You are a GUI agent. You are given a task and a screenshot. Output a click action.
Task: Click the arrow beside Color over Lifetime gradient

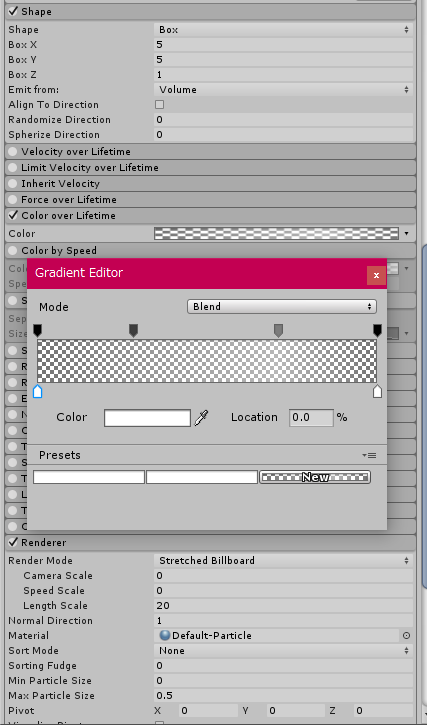pos(407,233)
